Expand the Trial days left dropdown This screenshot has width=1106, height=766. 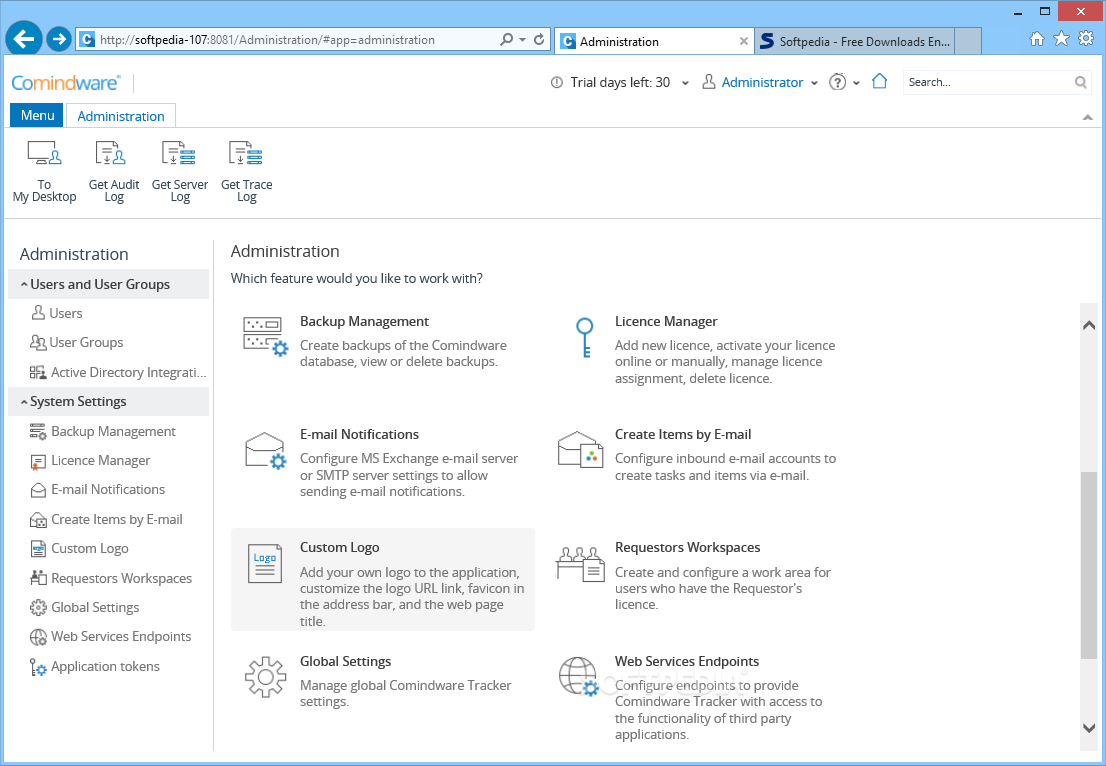click(x=684, y=83)
